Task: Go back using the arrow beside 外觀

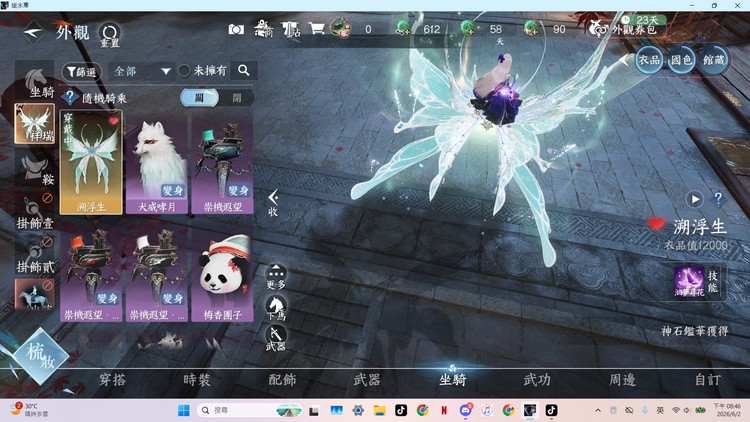Action: click(x=33, y=33)
